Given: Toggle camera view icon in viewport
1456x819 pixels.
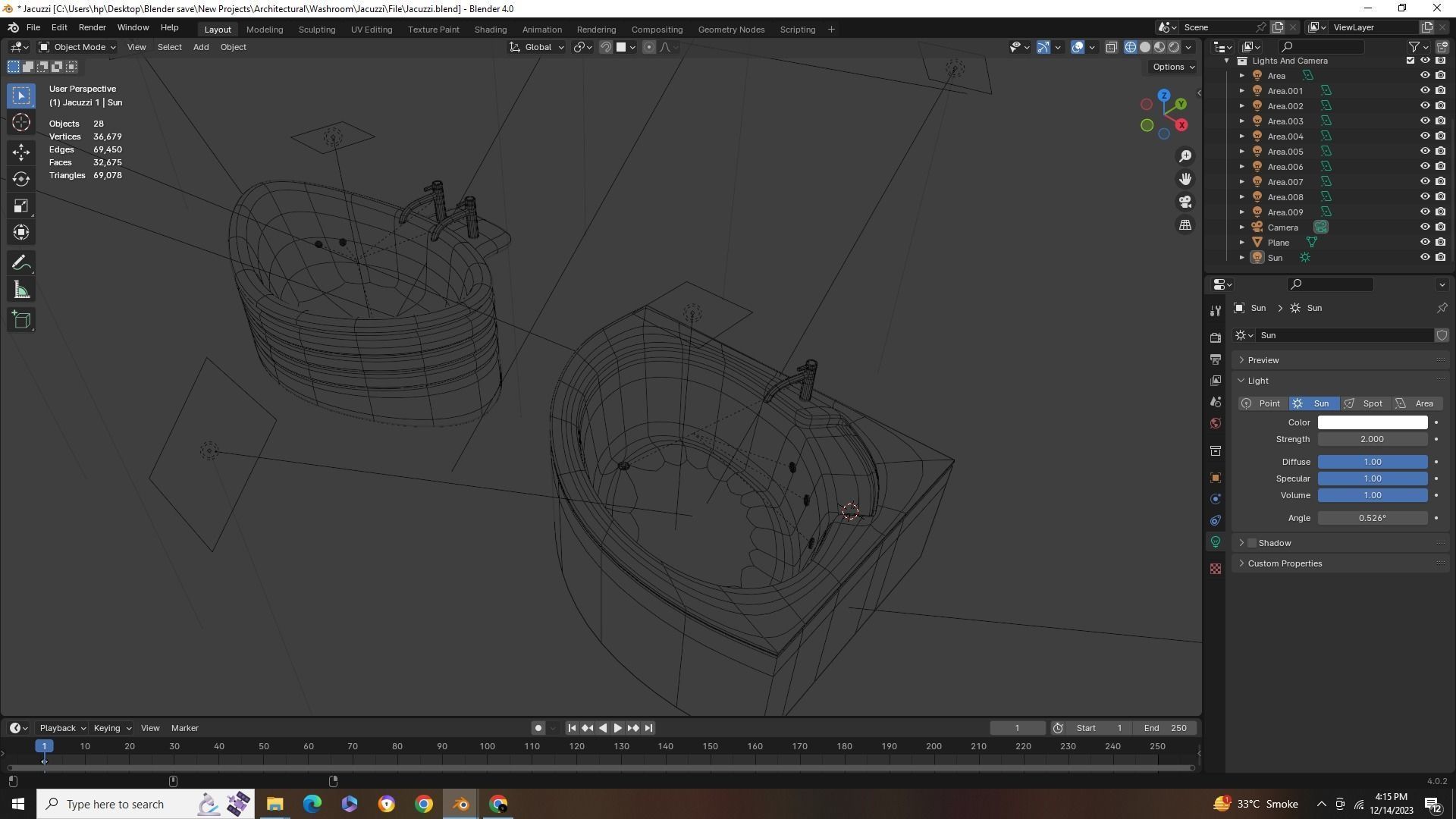Looking at the screenshot, I should (1185, 202).
